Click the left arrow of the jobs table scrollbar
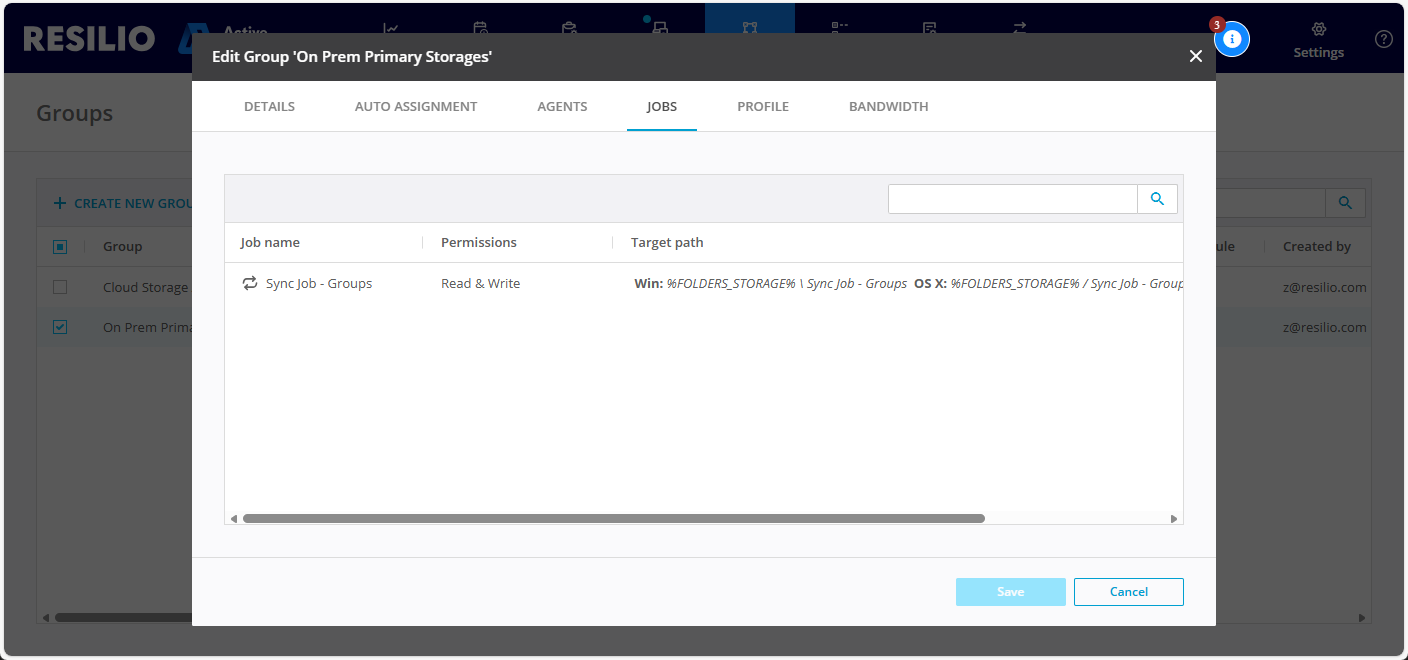Screen dimensions: 1408x660 coord(234,519)
